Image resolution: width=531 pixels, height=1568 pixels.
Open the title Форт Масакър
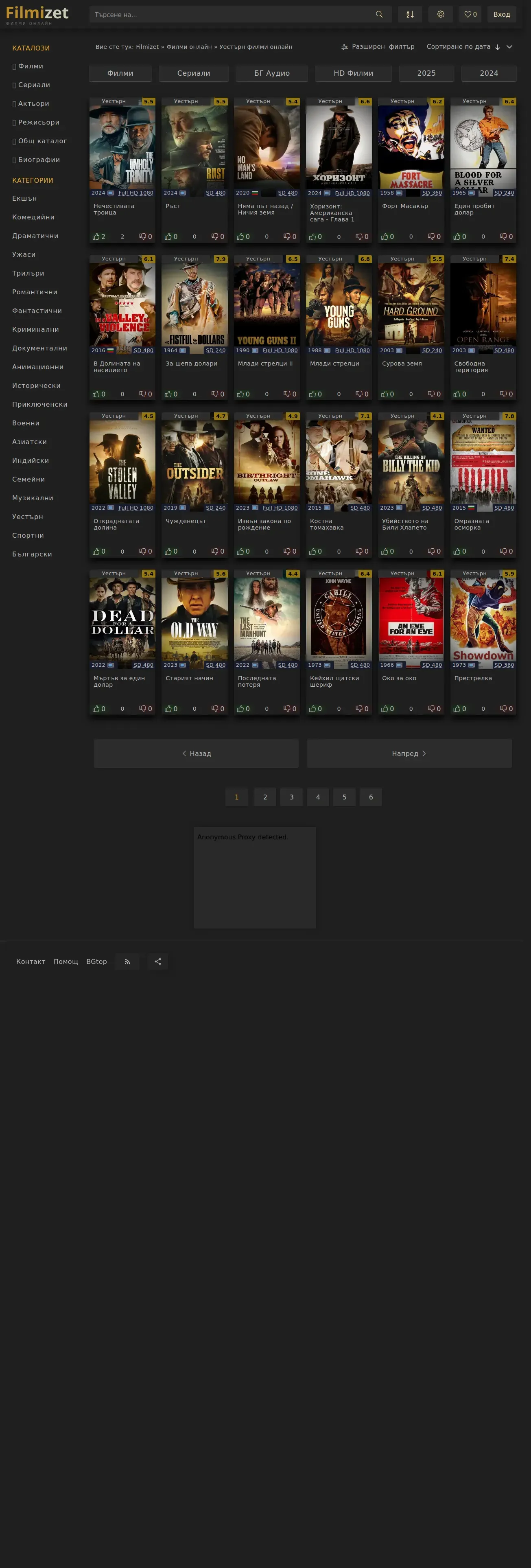coord(405,206)
